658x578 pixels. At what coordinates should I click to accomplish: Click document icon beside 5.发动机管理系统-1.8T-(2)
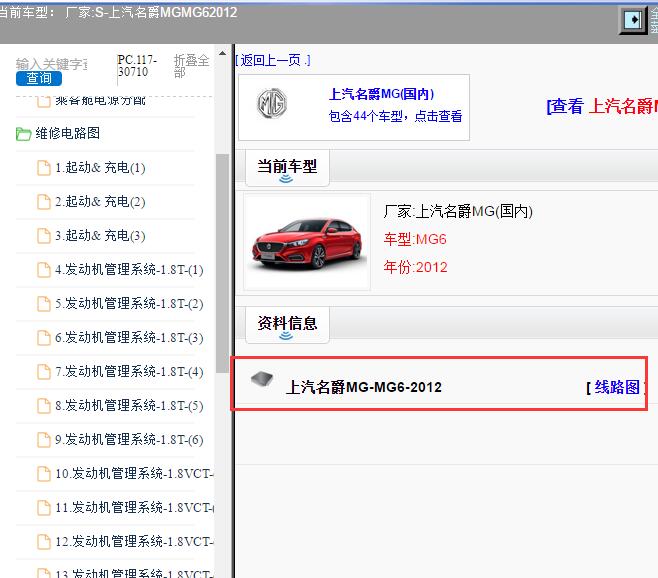[x=44, y=303]
